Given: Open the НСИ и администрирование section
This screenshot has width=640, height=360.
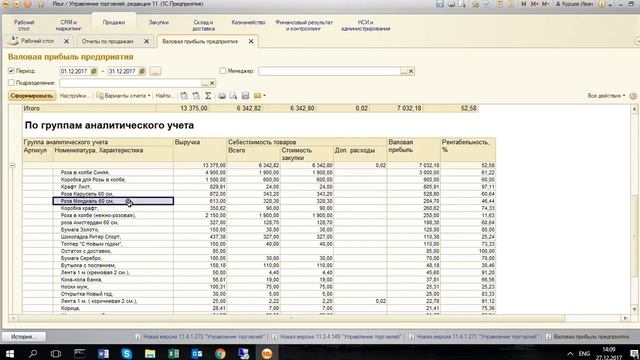Looking at the screenshot, I should (x=366, y=25).
